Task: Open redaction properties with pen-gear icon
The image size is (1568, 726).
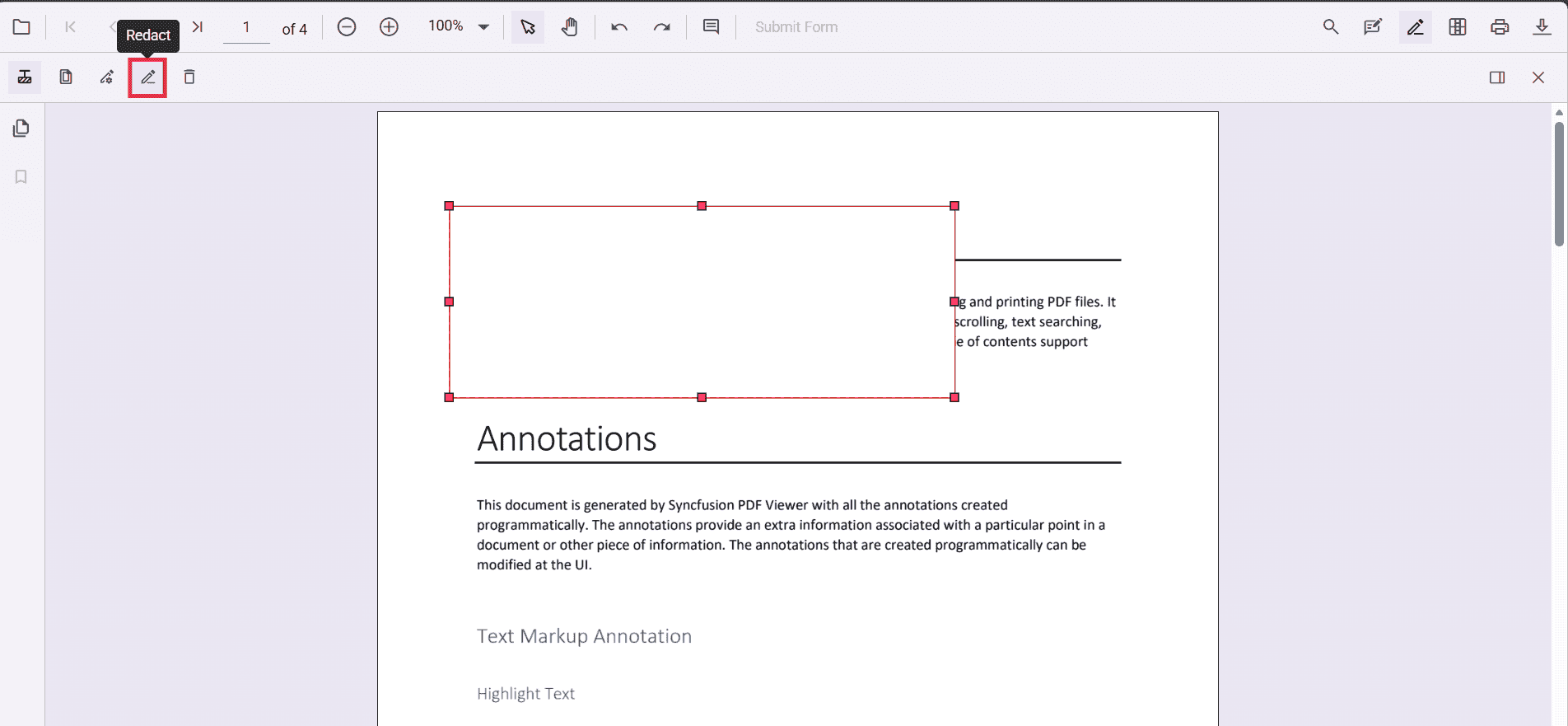Action: click(x=107, y=77)
